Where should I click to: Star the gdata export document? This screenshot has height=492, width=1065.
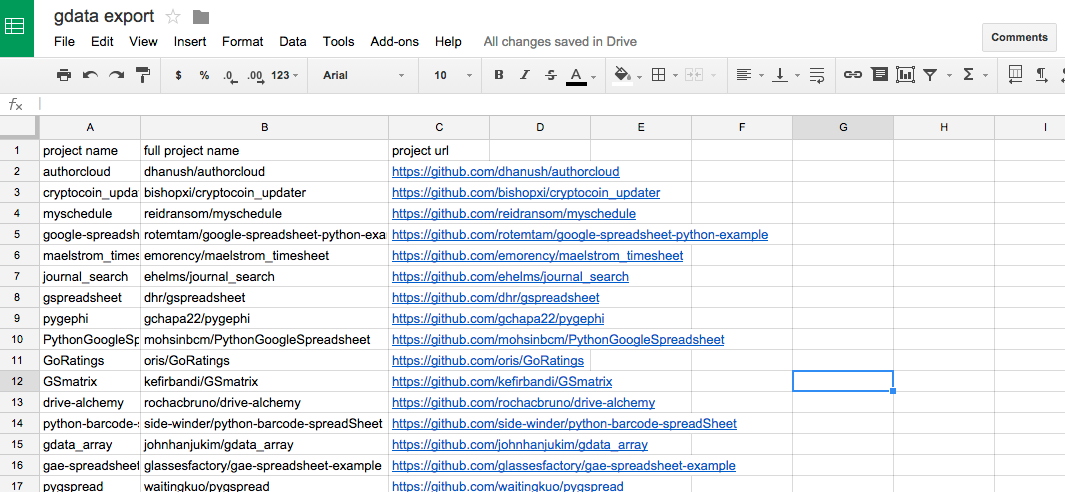coord(173,16)
